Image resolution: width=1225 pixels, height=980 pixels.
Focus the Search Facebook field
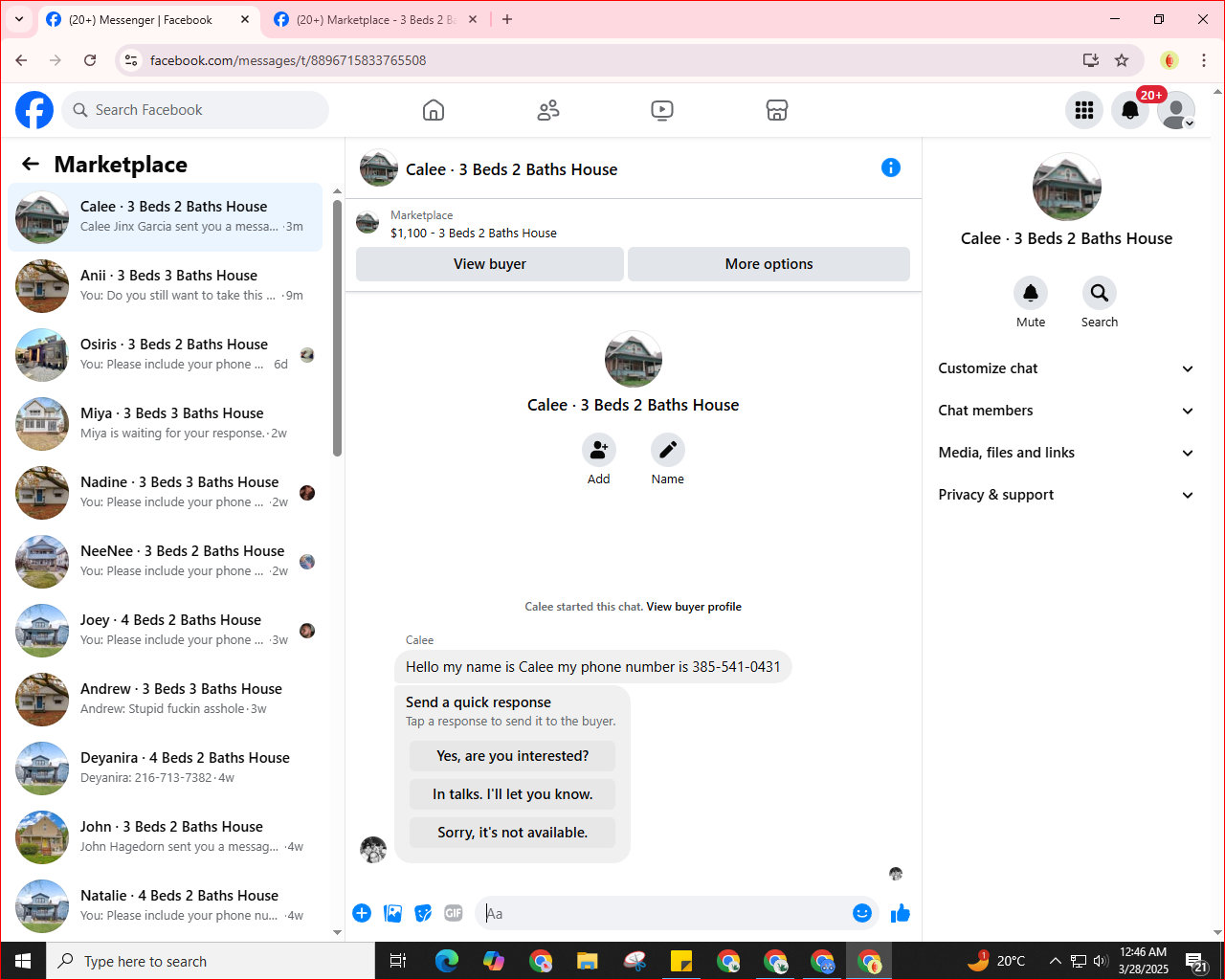(x=195, y=110)
